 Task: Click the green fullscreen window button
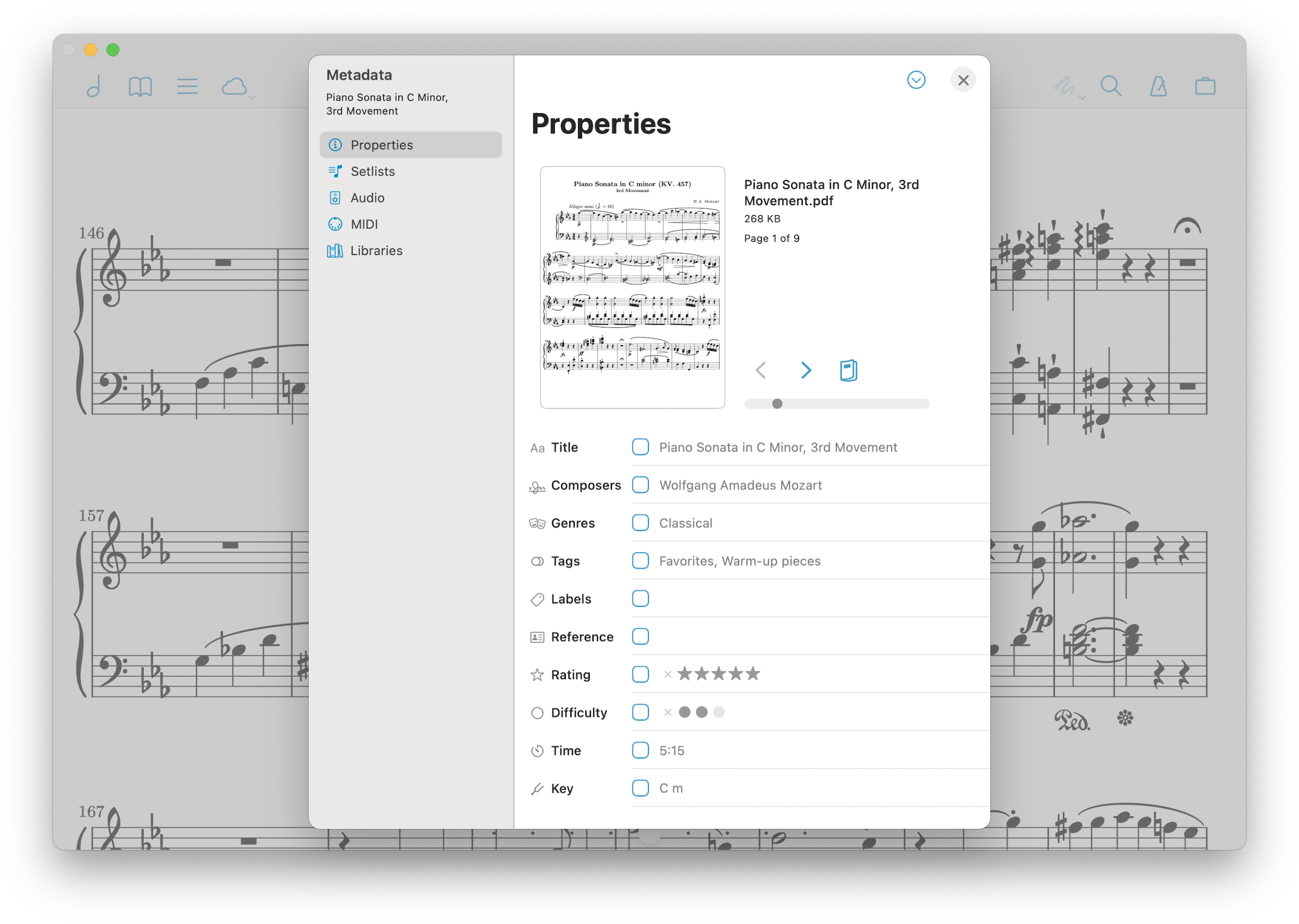pos(113,50)
